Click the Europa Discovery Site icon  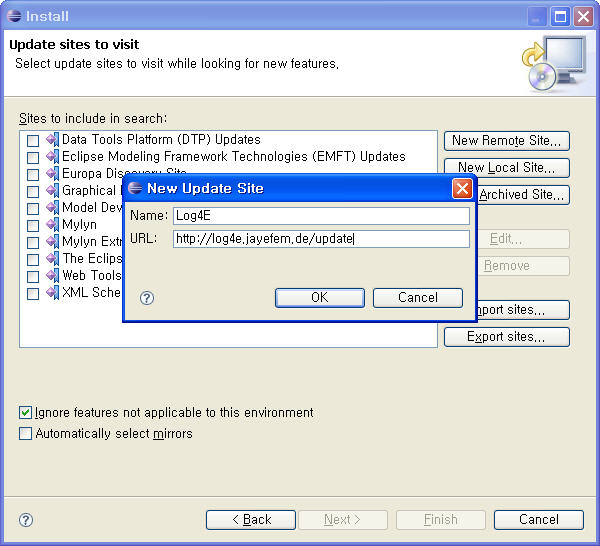pos(52,173)
